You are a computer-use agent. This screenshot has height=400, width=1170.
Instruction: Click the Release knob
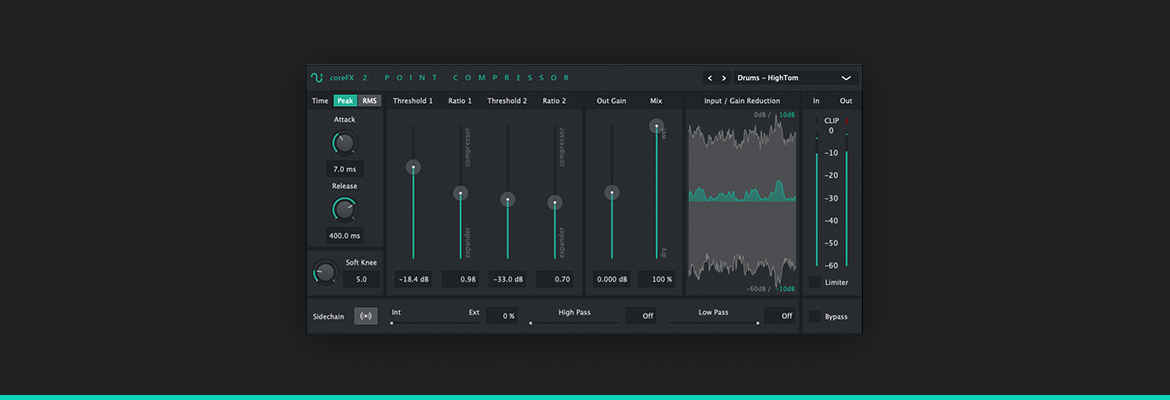point(344,209)
